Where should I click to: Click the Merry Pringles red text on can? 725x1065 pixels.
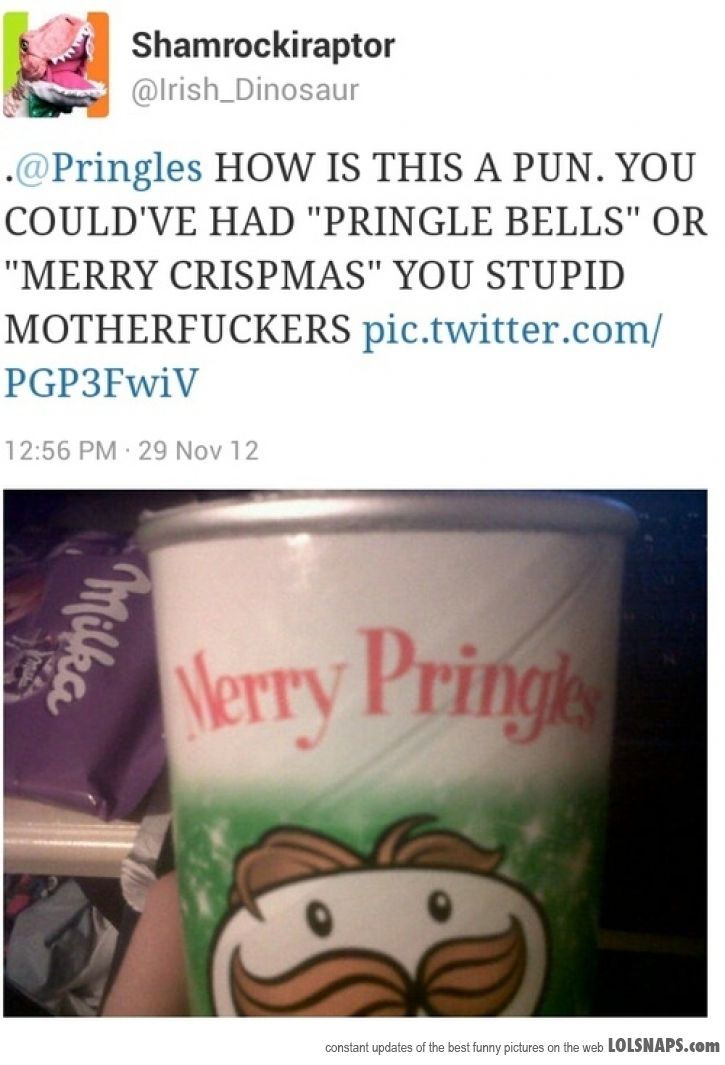tap(387, 686)
